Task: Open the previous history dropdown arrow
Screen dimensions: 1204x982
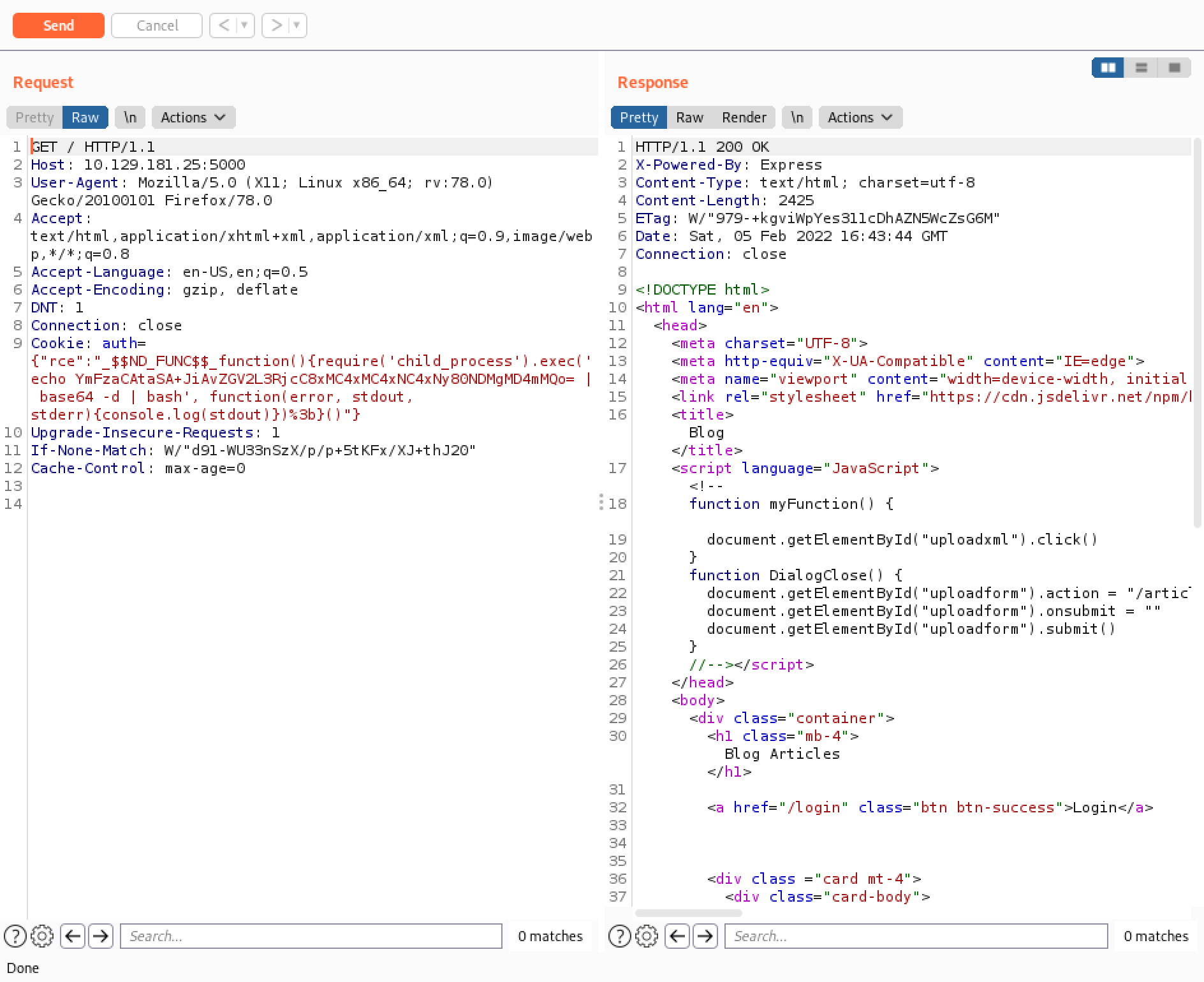Action: (x=245, y=26)
